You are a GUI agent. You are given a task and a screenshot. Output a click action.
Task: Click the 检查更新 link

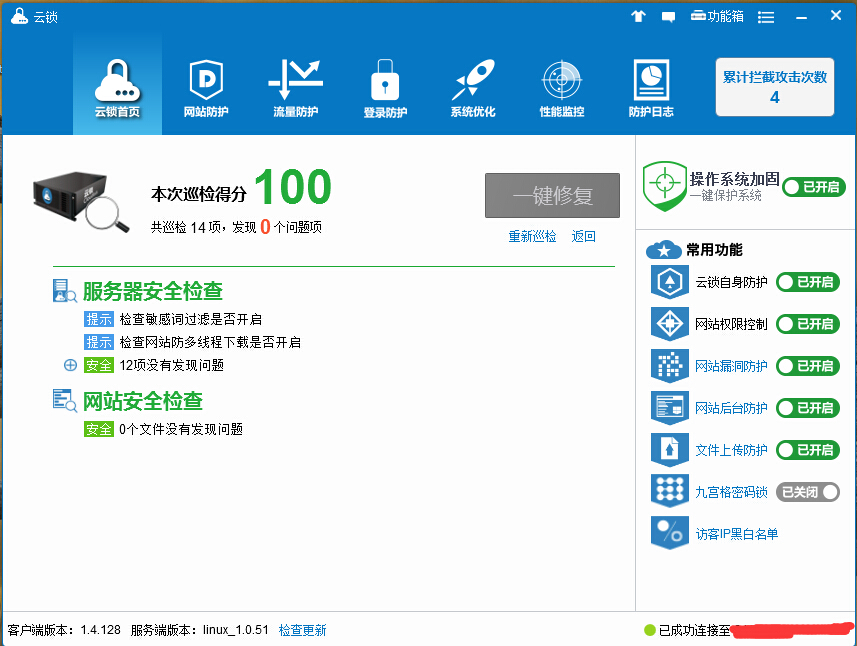pyautogui.click(x=302, y=630)
